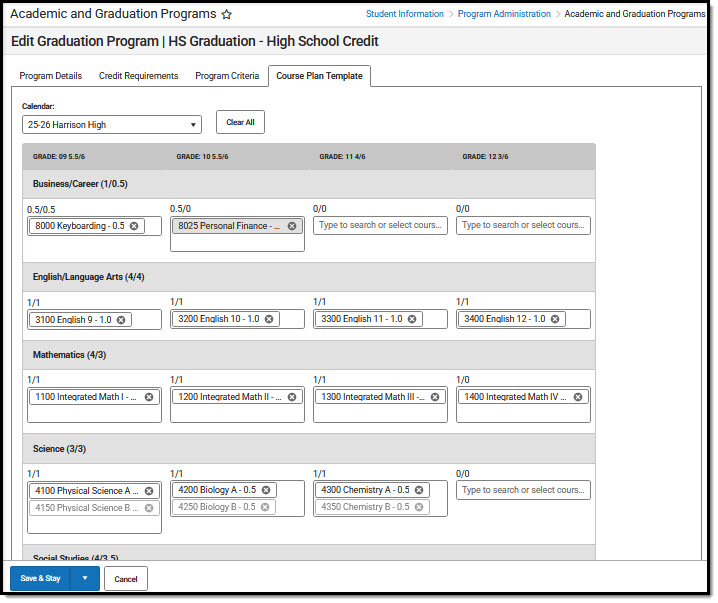Screen dimensions: 718x603
Task: Focus Business/Career Grade 12 course search field
Action: pos(523,225)
